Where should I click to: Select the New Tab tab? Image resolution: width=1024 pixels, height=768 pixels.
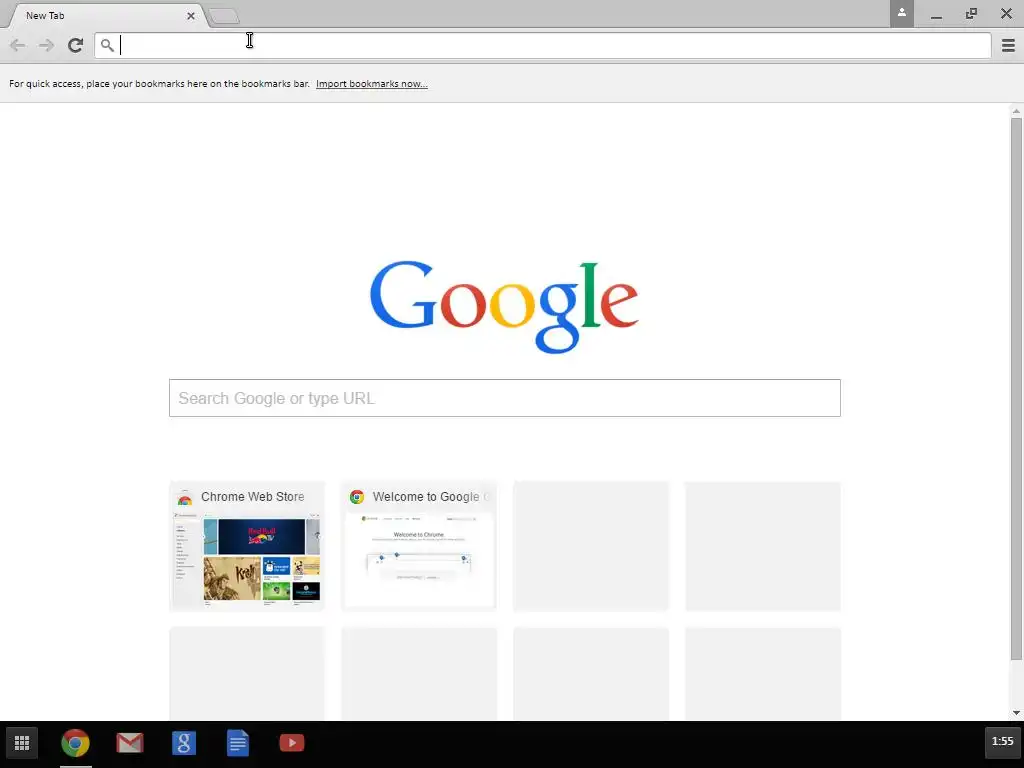click(104, 15)
